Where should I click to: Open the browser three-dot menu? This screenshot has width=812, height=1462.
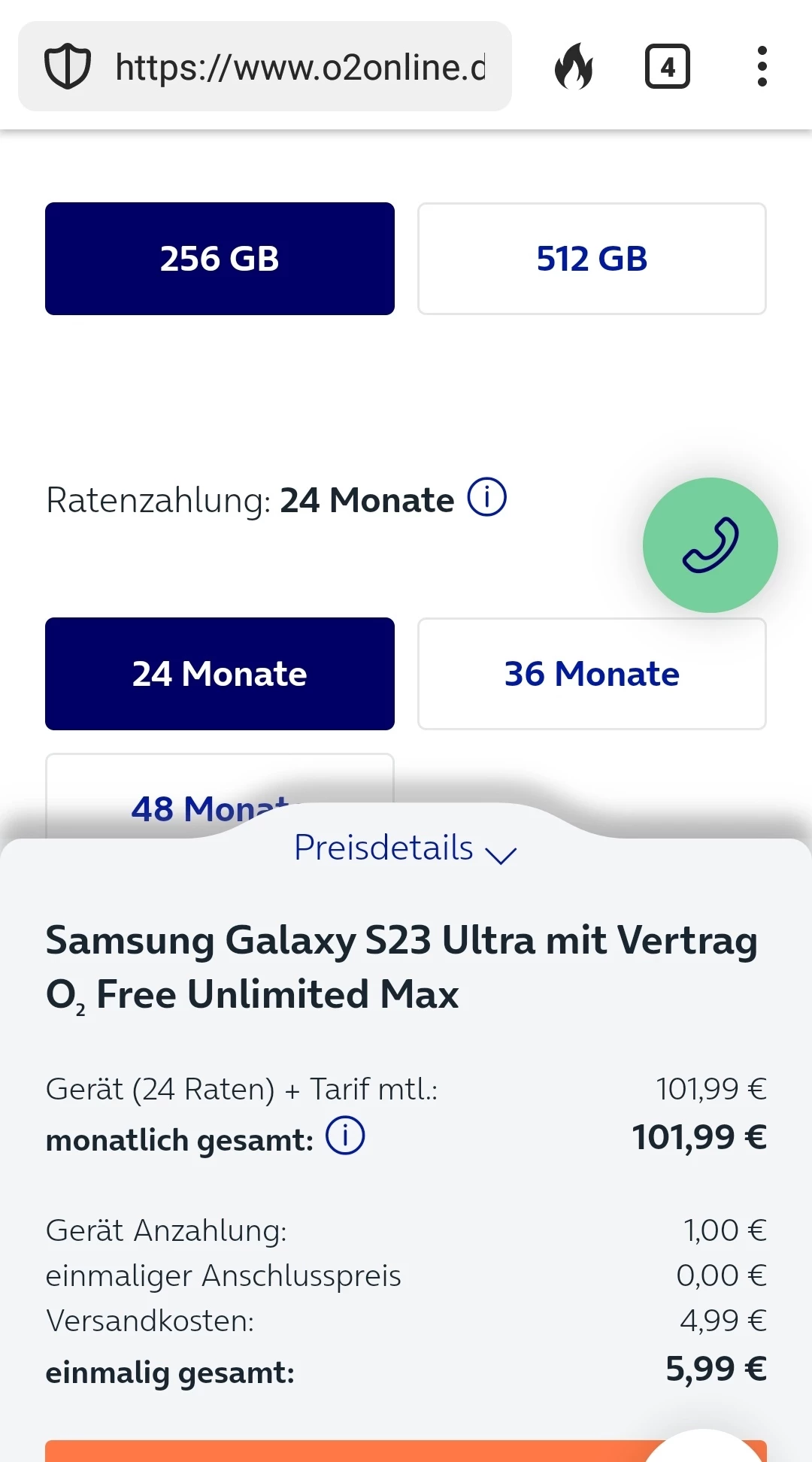click(762, 67)
